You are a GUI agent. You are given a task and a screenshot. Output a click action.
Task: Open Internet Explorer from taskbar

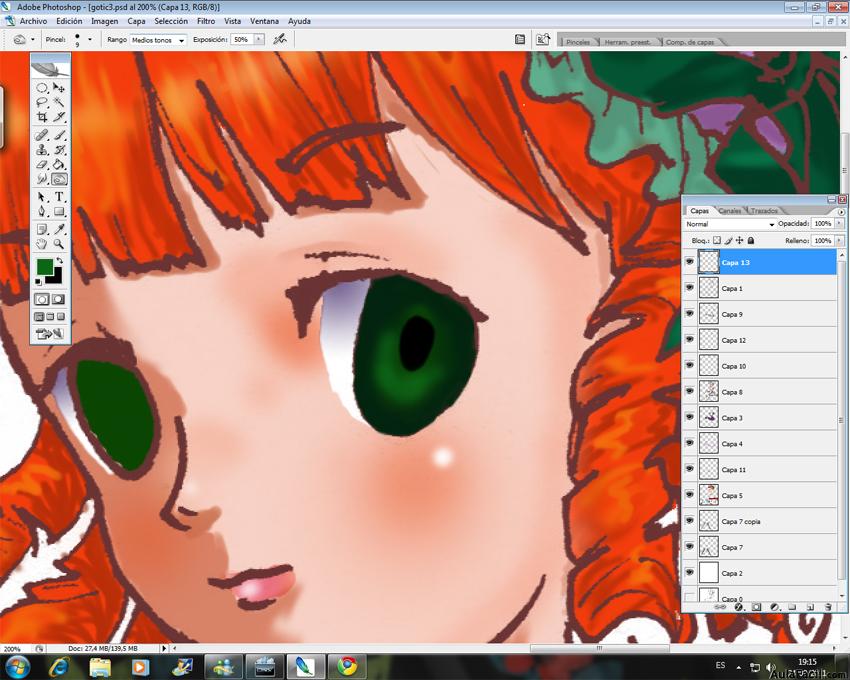pos(59,666)
